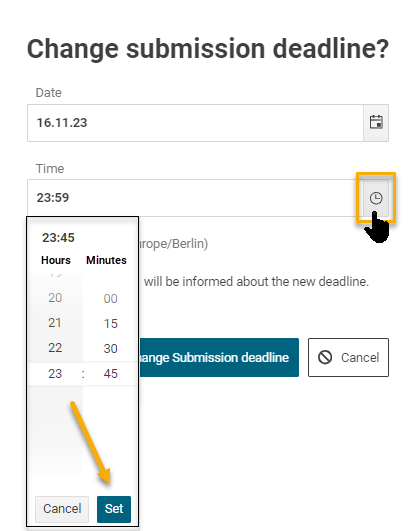Viewport: 414px width, 531px height.
Task: Focus the Date input field 16.11.23
Action: 195,123
